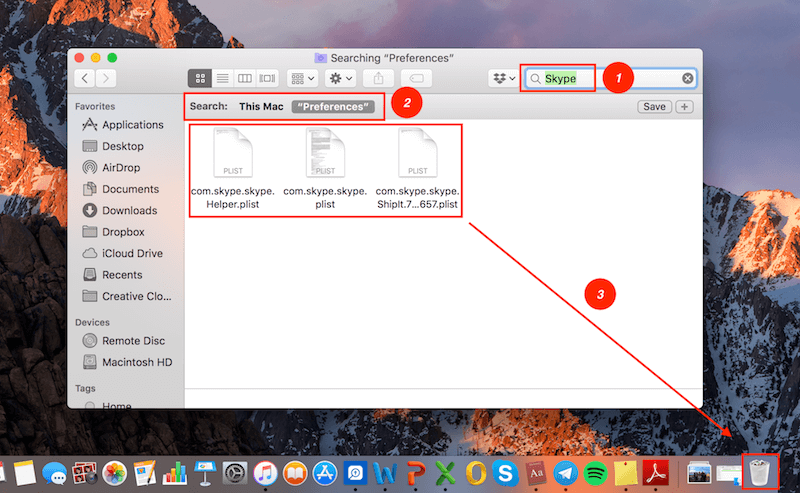Click the Share toolbar button
This screenshot has height=493, width=800.
click(378, 78)
